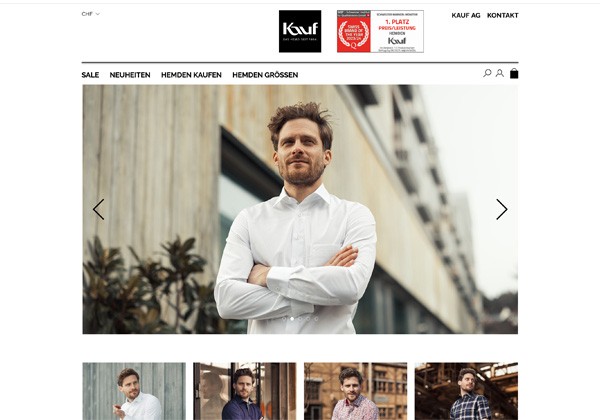Open the navy shirt product thumbnail
Screen dimensions: 600x420
coord(245,391)
